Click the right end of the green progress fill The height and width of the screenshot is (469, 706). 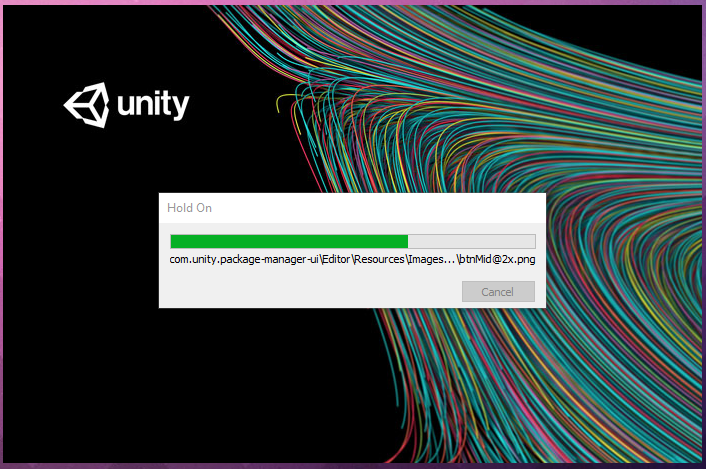[405, 241]
